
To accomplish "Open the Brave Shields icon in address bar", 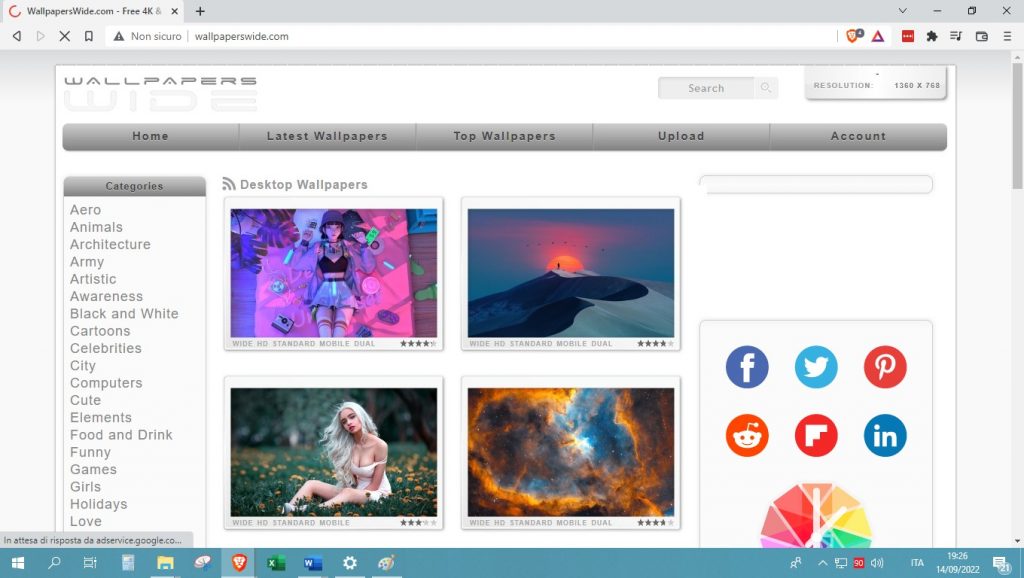I will click(x=853, y=36).
